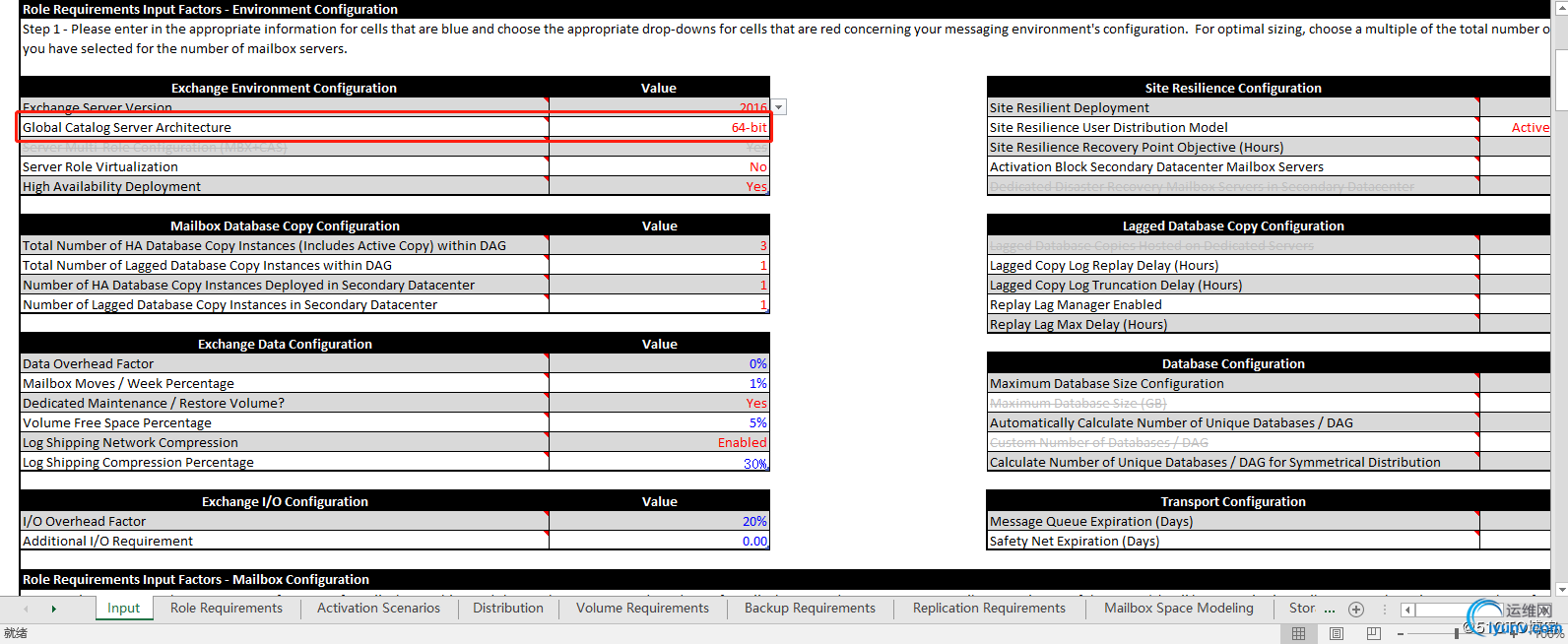1568x644 pixels.
Task: Click "Calculate Number of Unique Databases / DAG for Symmetrical Distribution"
Action: [x=1215, y=462]
